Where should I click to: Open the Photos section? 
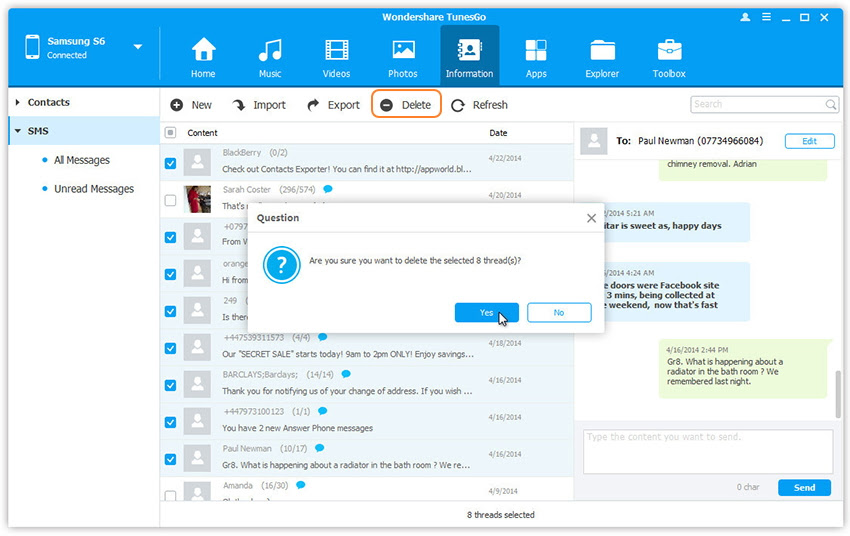[x=403, y=57]
